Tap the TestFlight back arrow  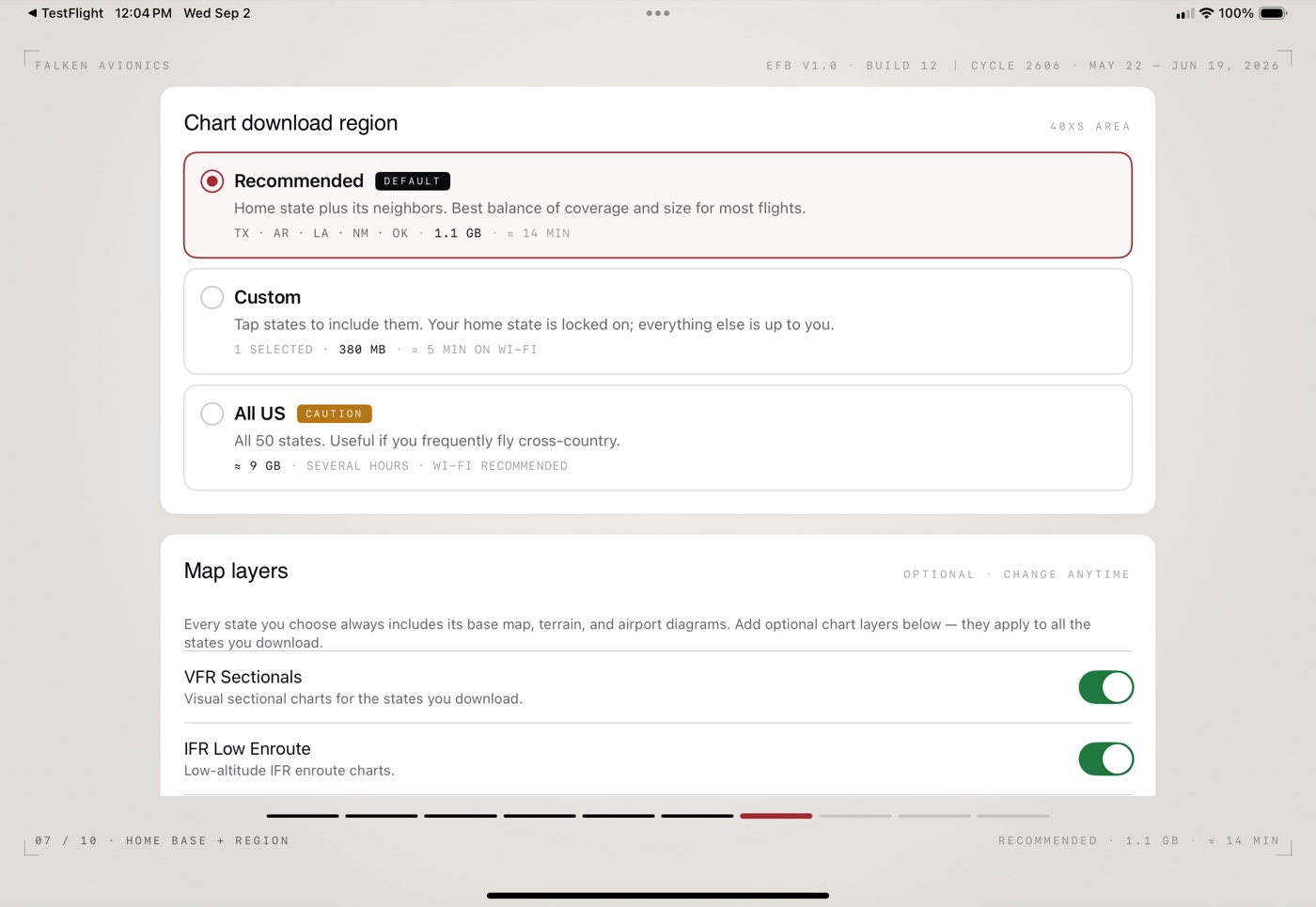point(32,13)
